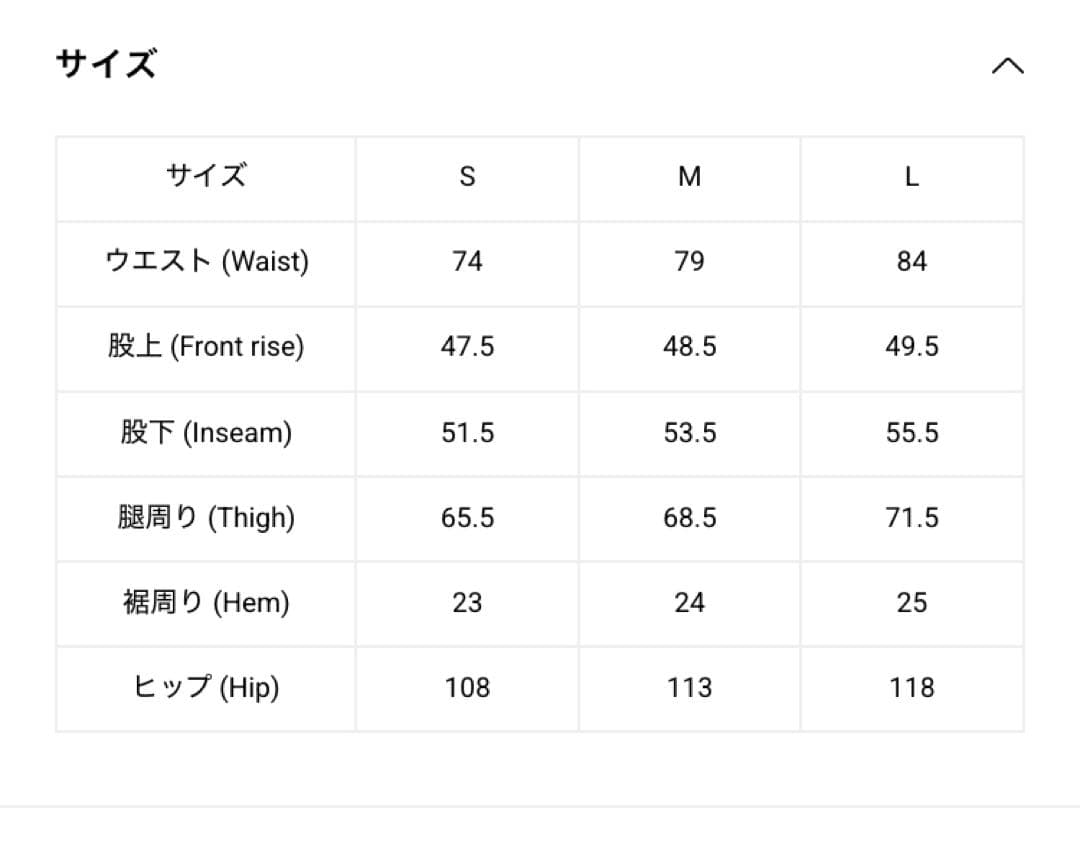Image resolution: width=1080 pixels, height=846 pixels.
Task: Click the waist value 84 for size L
Action: pyautogui.click(x=911, y=262)
